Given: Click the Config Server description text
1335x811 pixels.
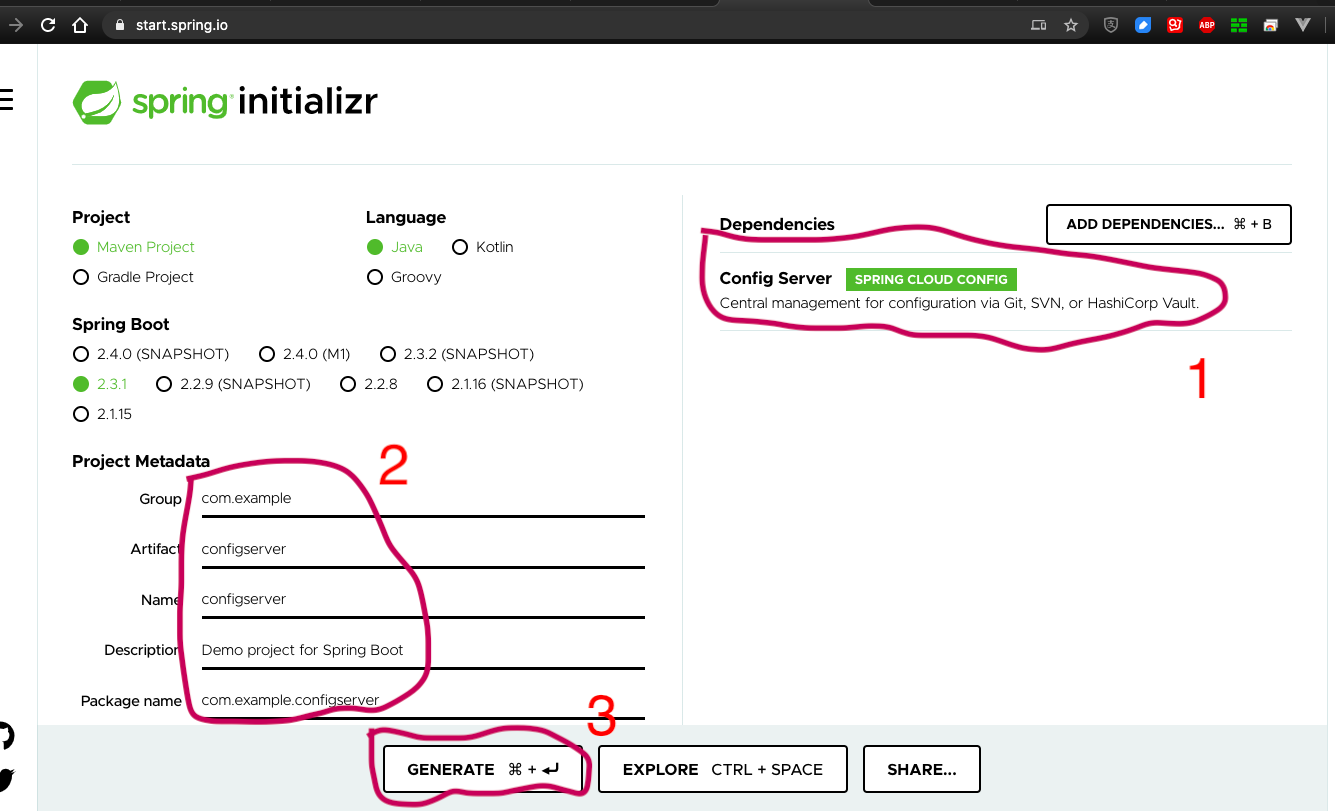Looking at the screenshot, I should click(959, 302).
